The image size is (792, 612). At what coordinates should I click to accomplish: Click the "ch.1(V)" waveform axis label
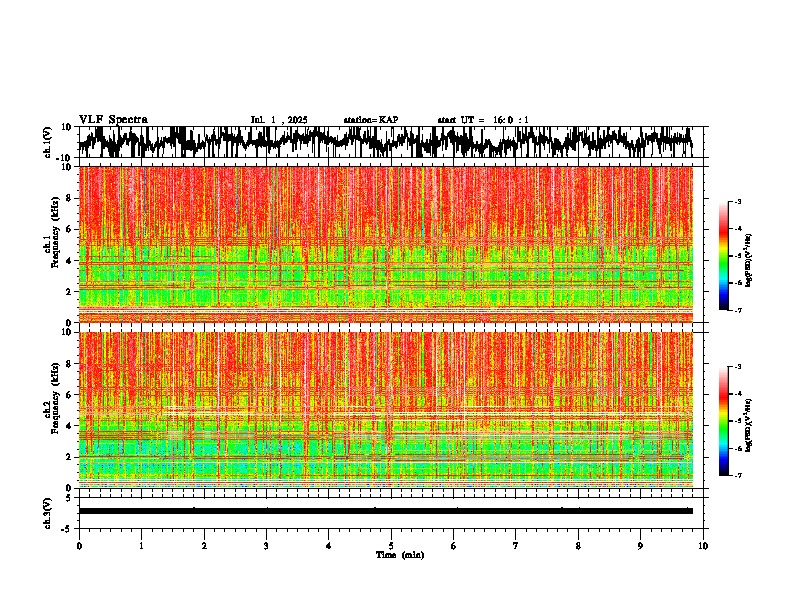pyautogui.click(x=50, y=142)
